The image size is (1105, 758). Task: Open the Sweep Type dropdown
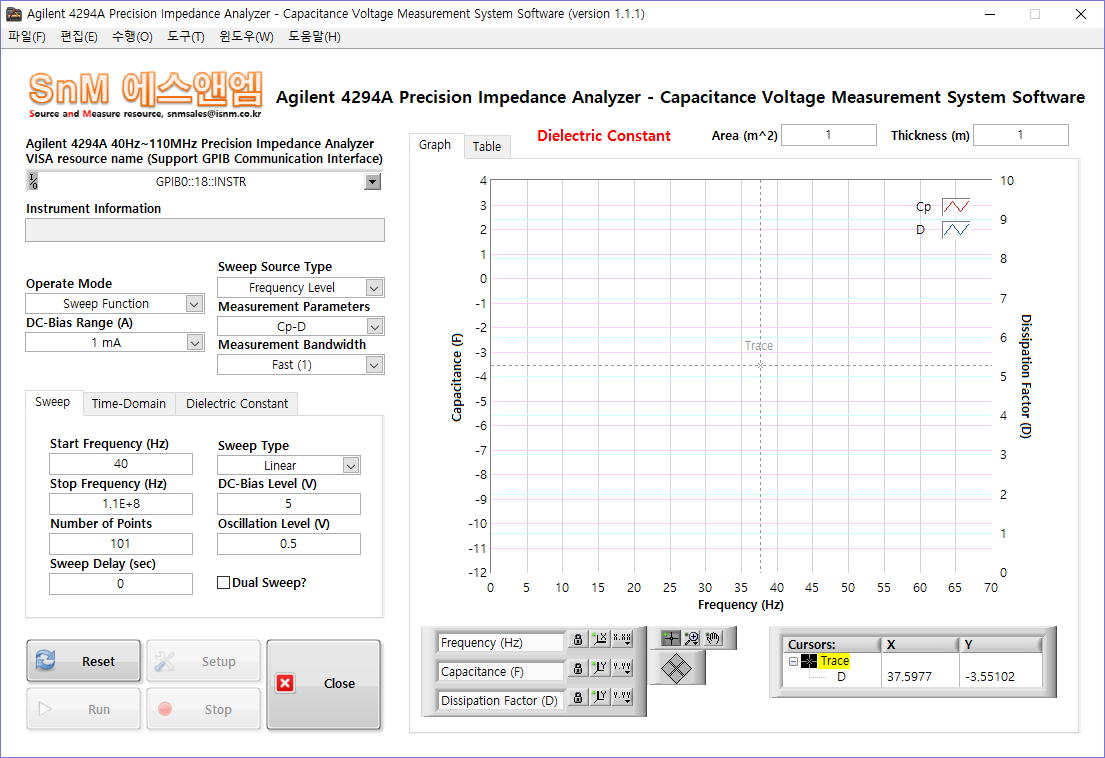point(351,466)
